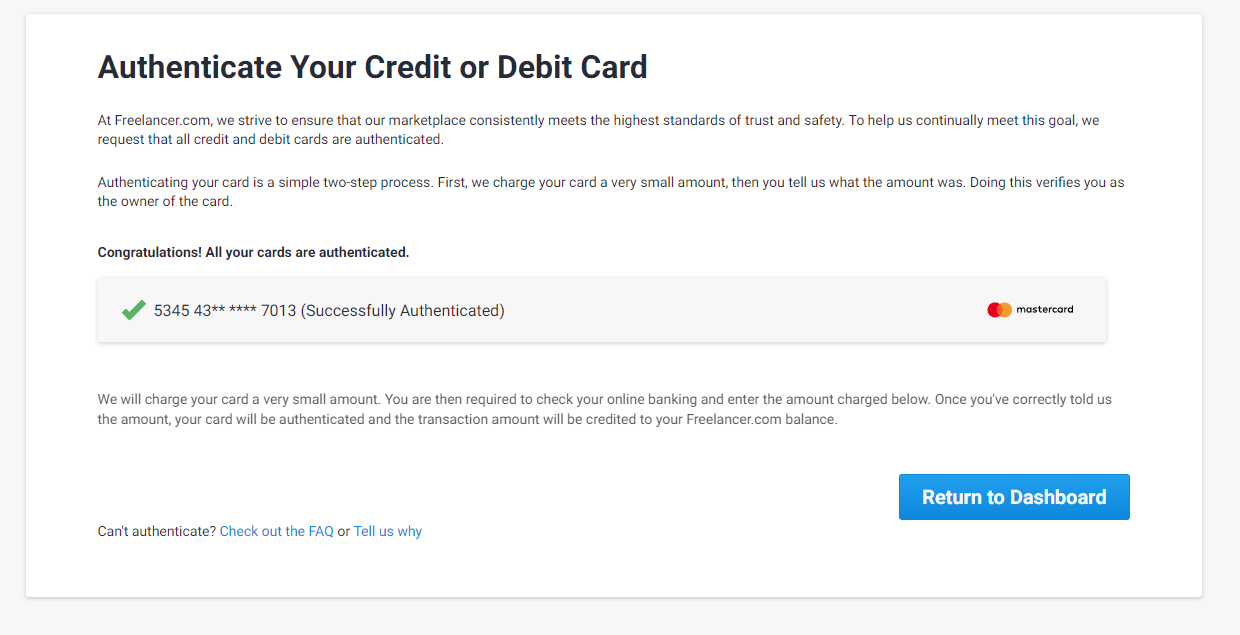
Task: Click the grey We will charge your card paragraph
Action: [604, 409]
